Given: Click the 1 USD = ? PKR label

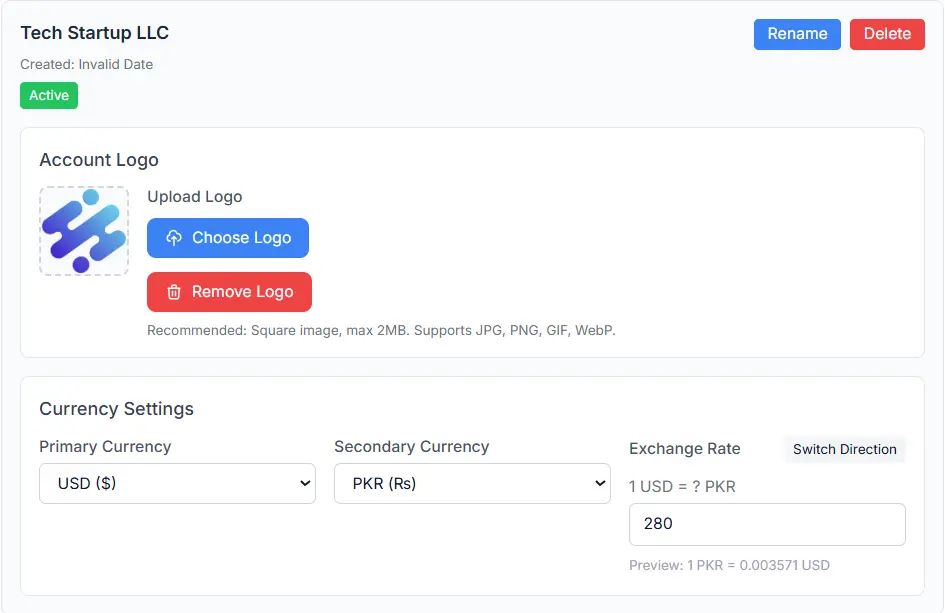Looking at the screenshot, I should (683, 486).
